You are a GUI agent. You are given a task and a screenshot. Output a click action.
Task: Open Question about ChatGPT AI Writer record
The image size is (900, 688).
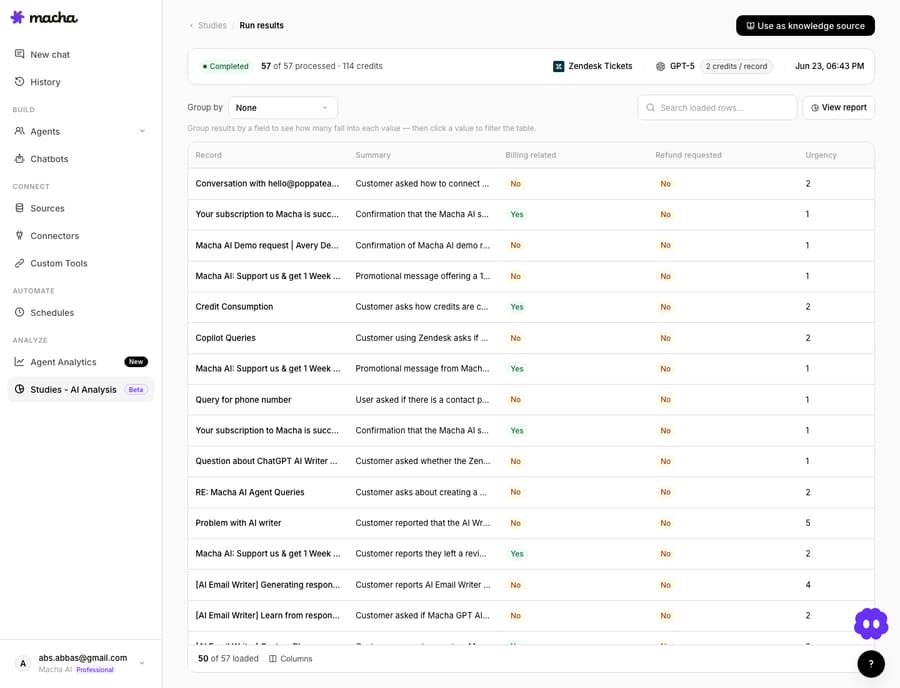tap(266, 461)
